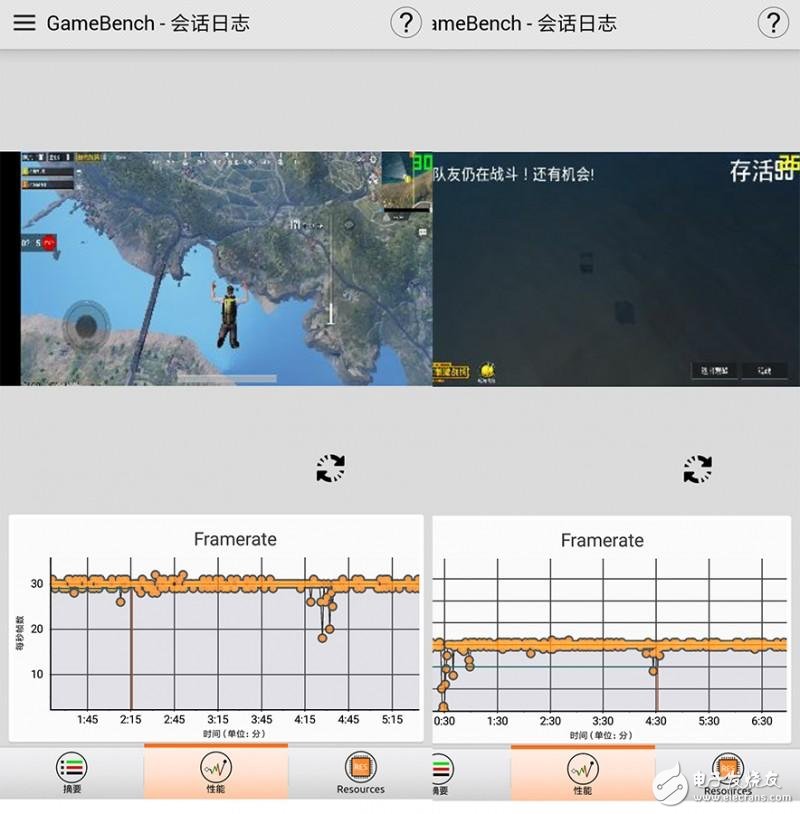Click the 3:30 time label on right chart
The image size is (800, 814).
tap(603, 721)
